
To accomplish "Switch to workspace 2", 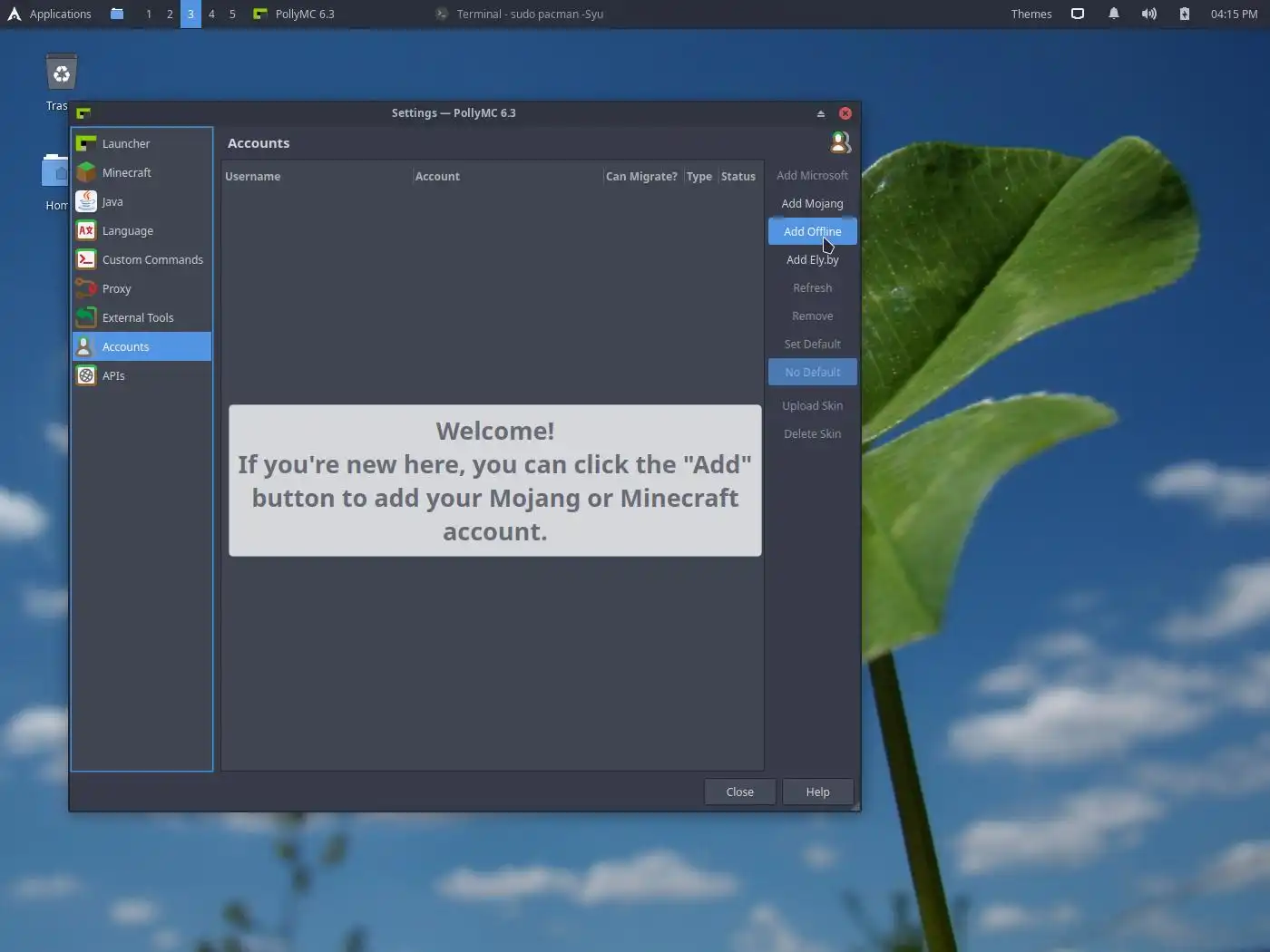I will coord(170,14).
